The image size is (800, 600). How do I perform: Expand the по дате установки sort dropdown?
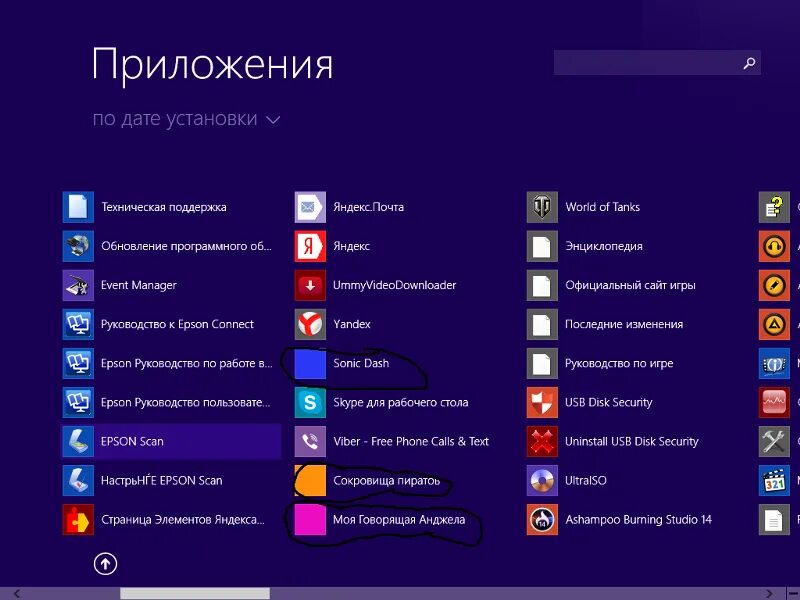(186, 119)
